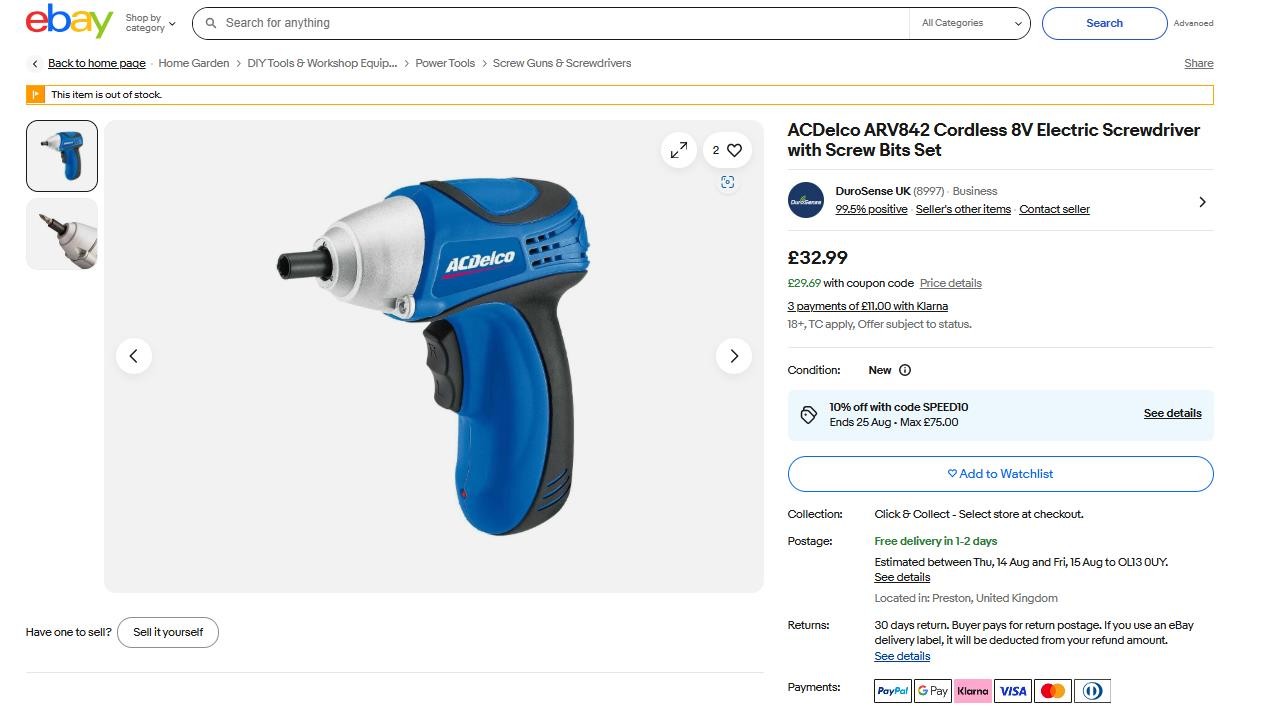Image resolution: width=1264 pixels, height=706 pixels.
Task: Open All Categories dropdown
Action: click(971, 23)
